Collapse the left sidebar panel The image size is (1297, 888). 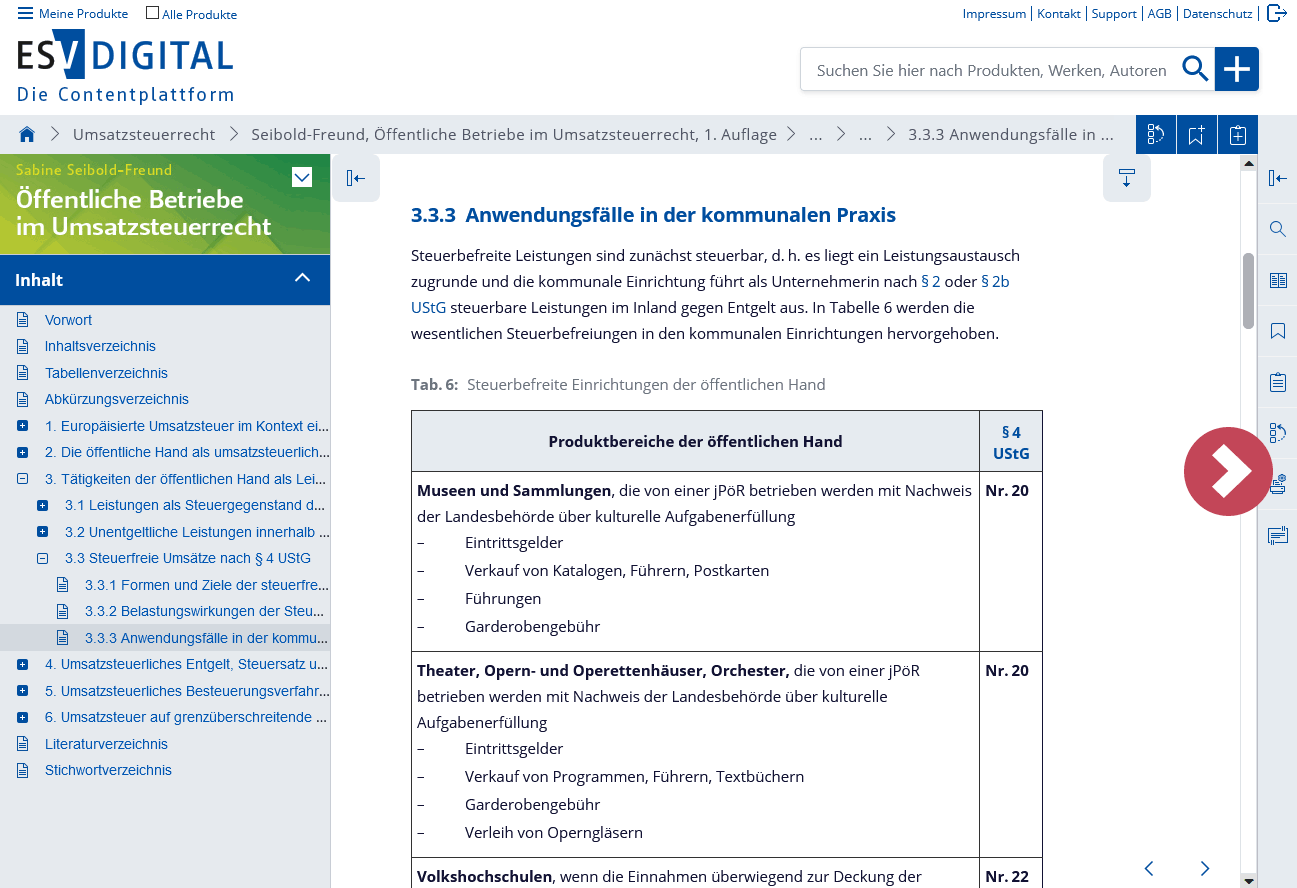point(356,178)
